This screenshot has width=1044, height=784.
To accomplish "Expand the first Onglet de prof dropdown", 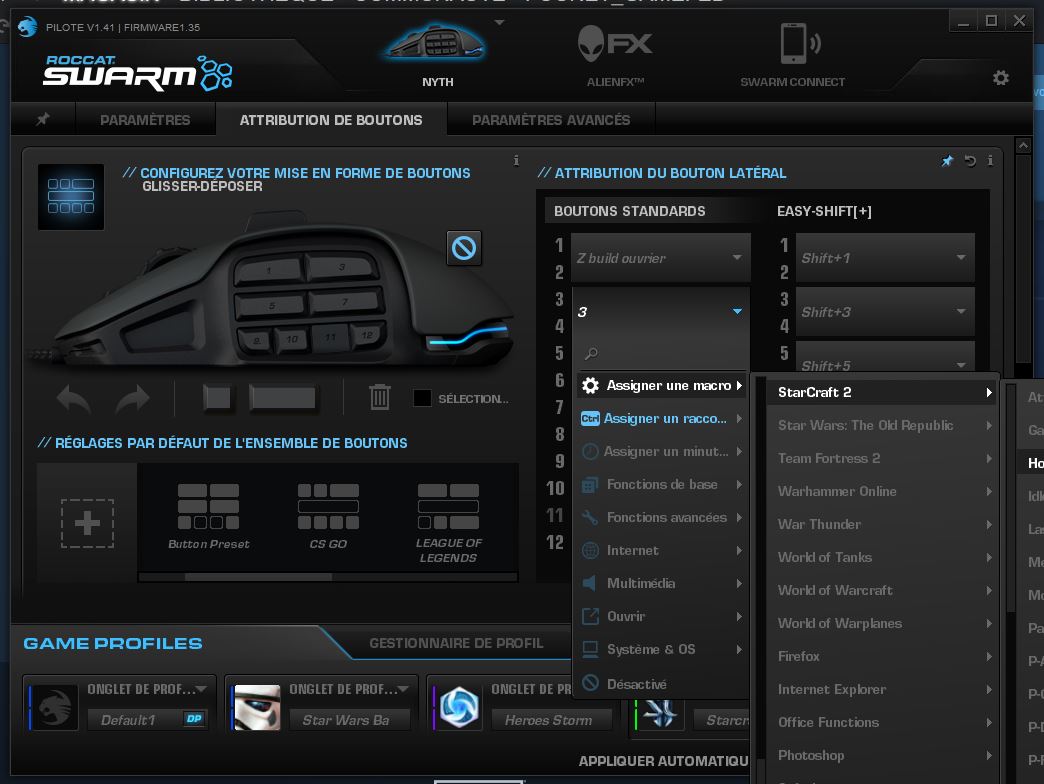I will click(200, 689).
